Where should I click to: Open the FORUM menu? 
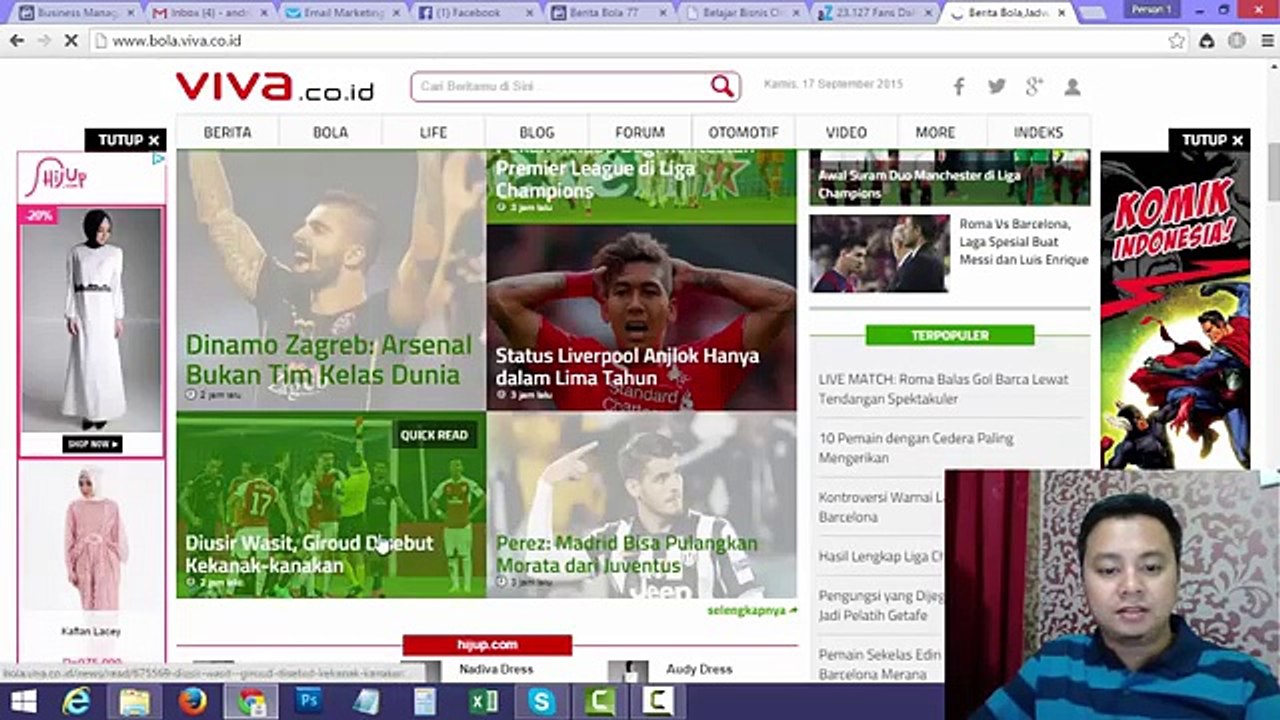pos(640,132)
